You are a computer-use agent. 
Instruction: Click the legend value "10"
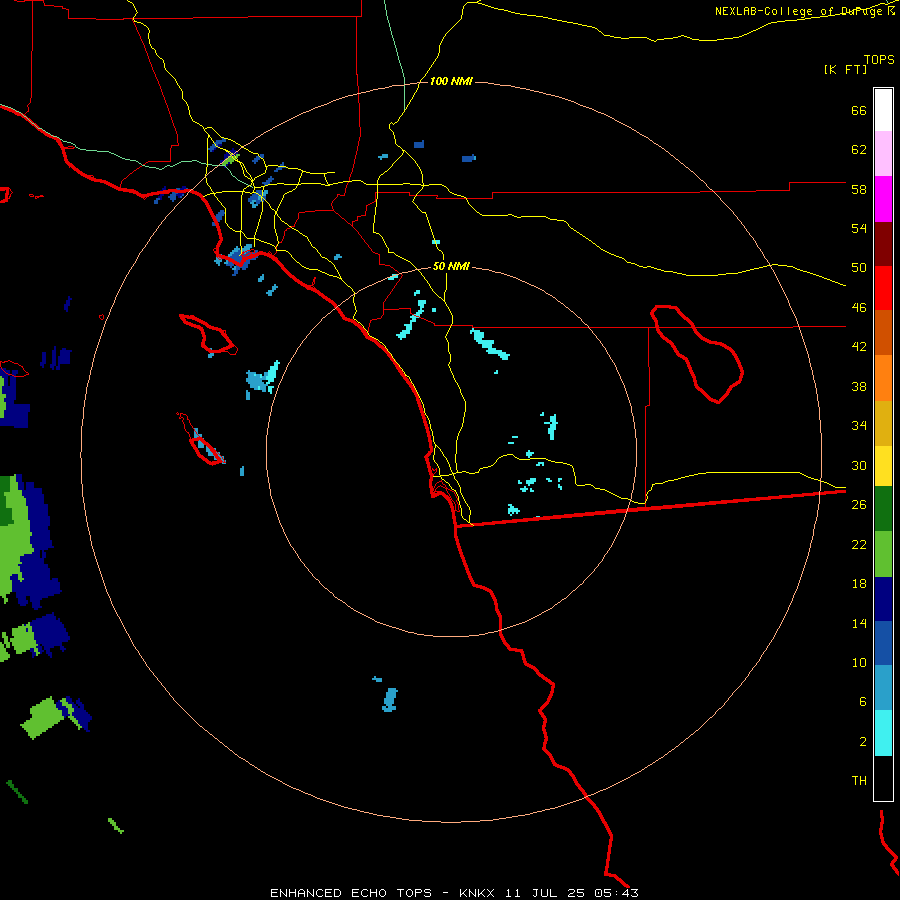pos(859,662)
